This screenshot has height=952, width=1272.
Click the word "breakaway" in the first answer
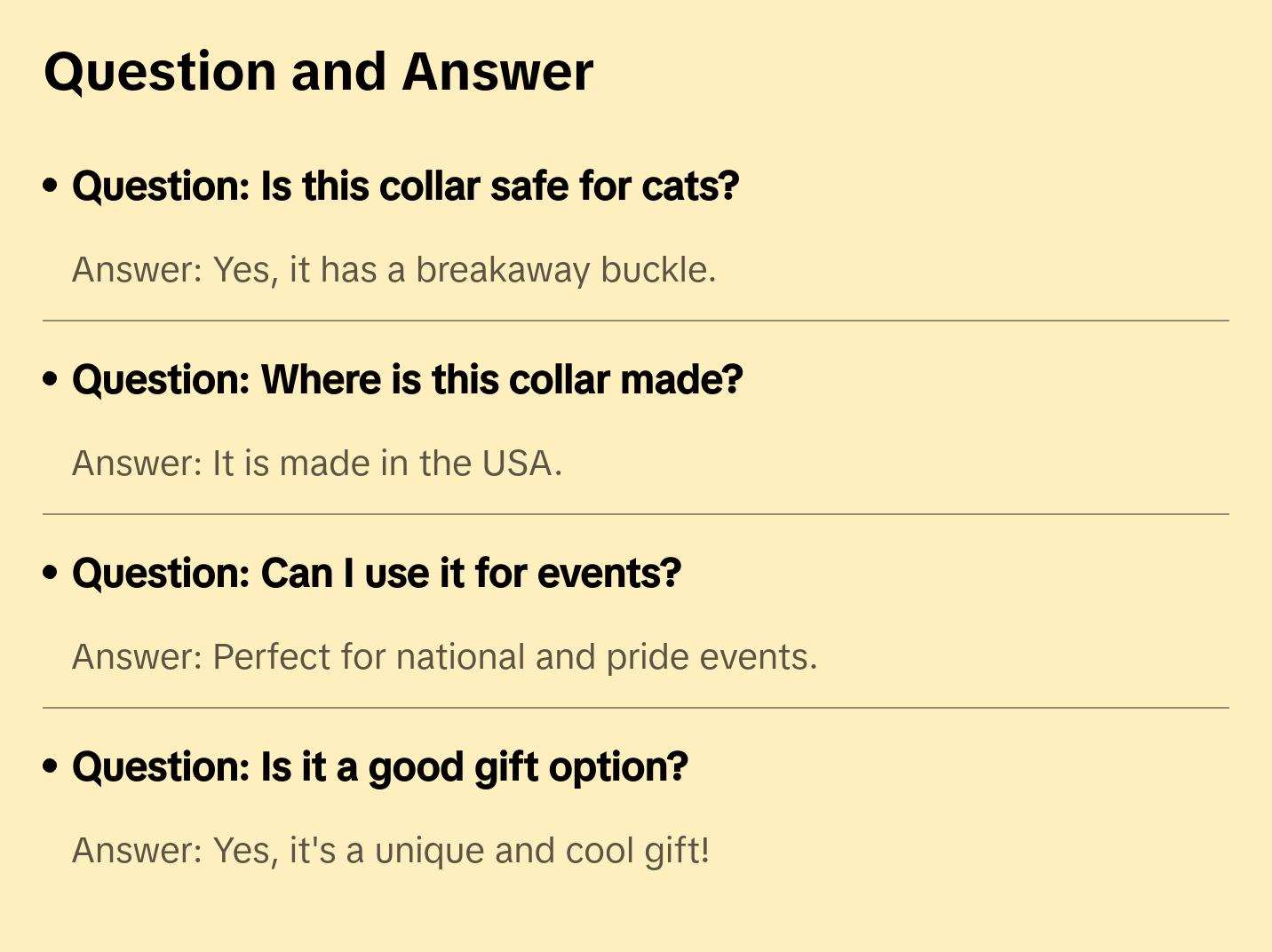tap(503, 270)
